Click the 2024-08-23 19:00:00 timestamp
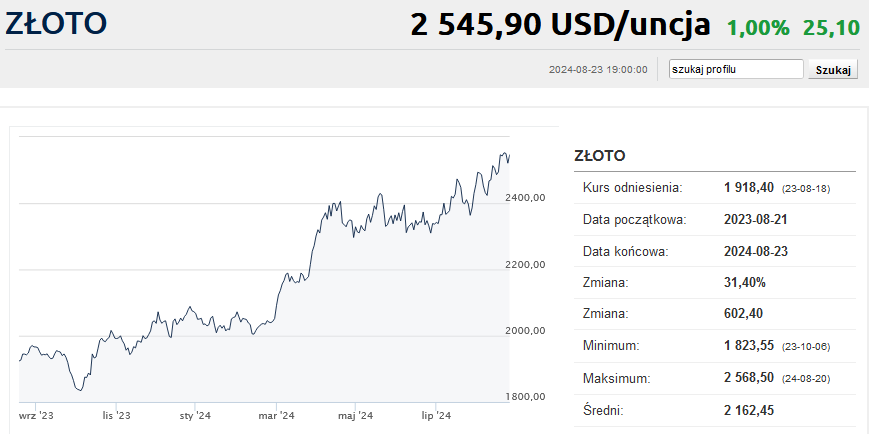 pyautogui.click(x=598, y=70)
